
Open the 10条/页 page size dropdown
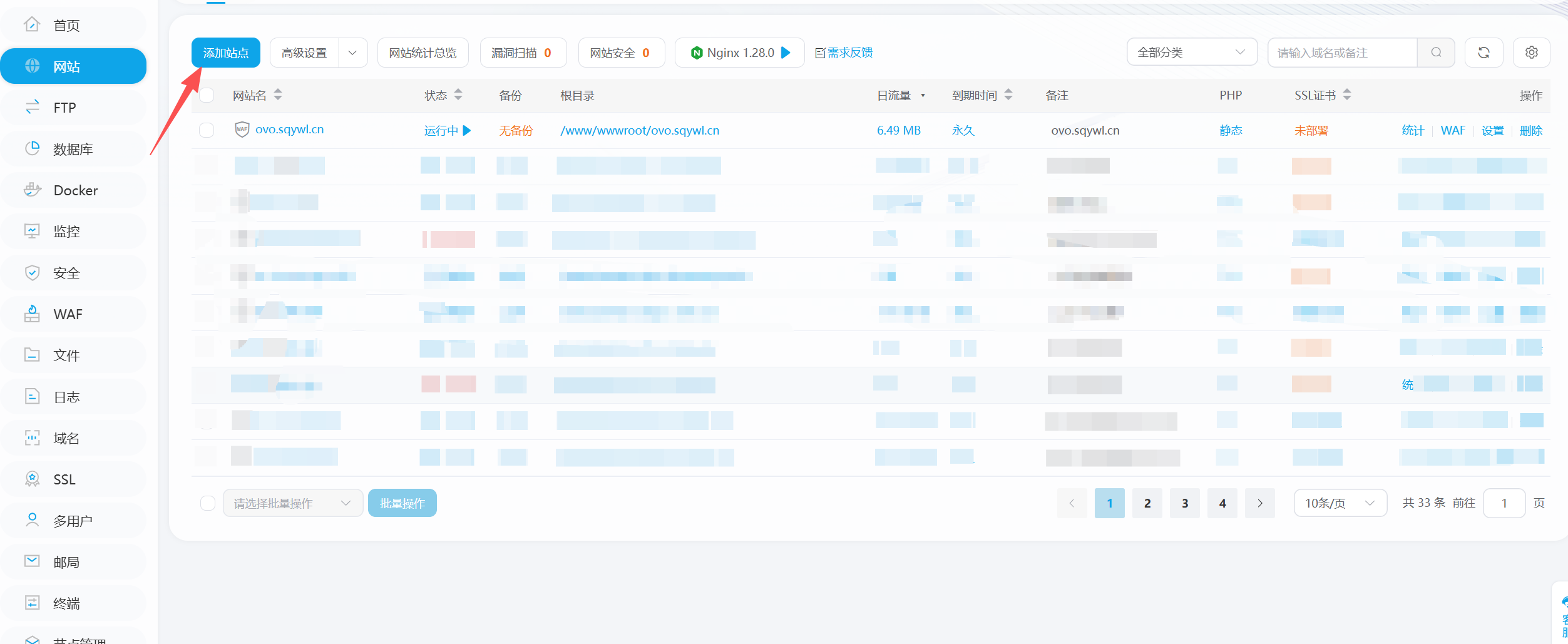1340,503
